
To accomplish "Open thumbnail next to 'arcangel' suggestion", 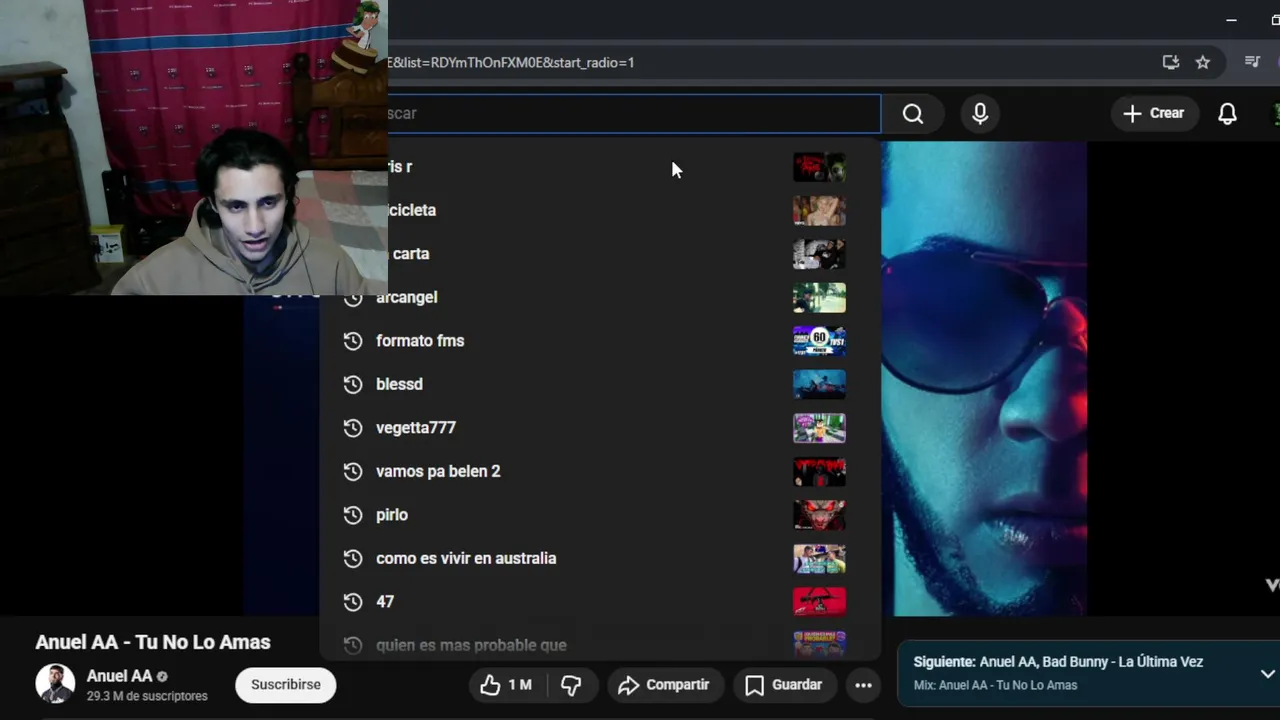I will coord(819,298).
